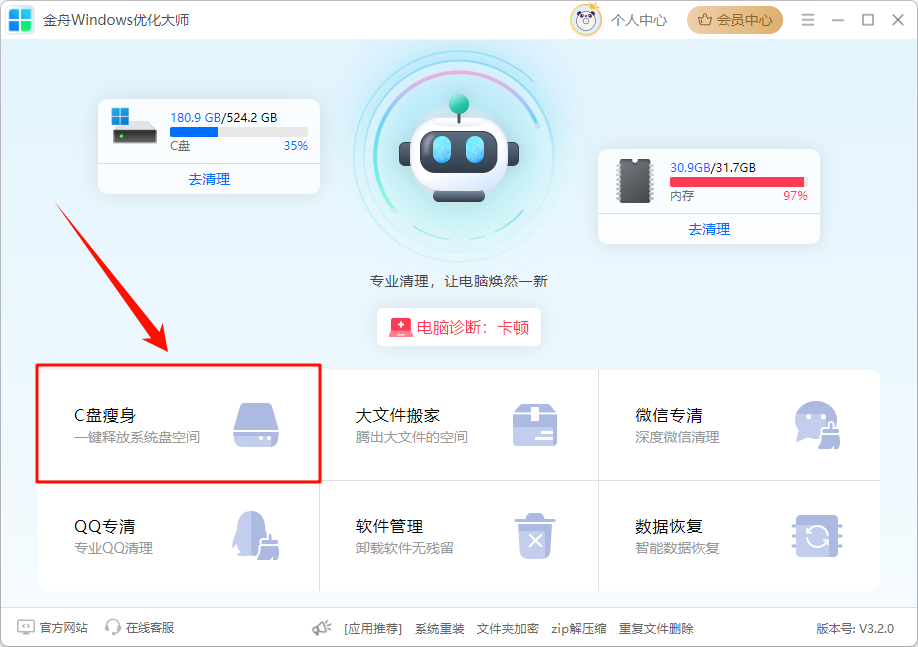Click the 内存 usage red progress bar

pyautogui.click(x=739, y=182)
